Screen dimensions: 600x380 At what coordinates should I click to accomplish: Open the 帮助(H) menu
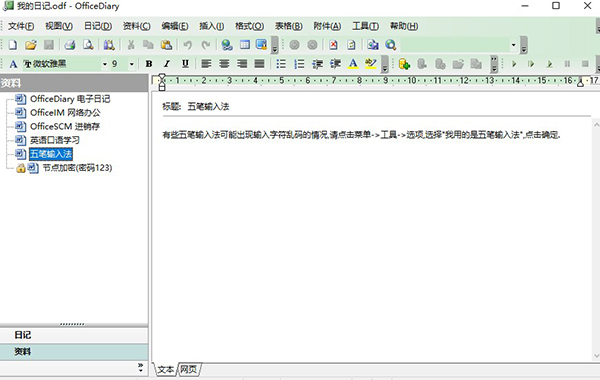(x=404, y=26)
